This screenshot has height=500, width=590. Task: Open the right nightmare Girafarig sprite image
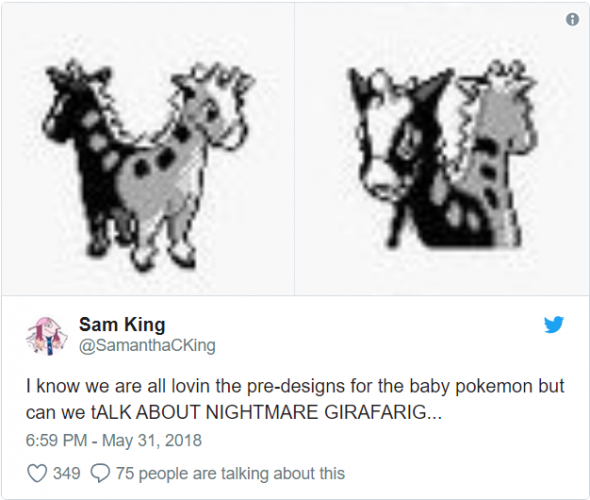[441, 149]
